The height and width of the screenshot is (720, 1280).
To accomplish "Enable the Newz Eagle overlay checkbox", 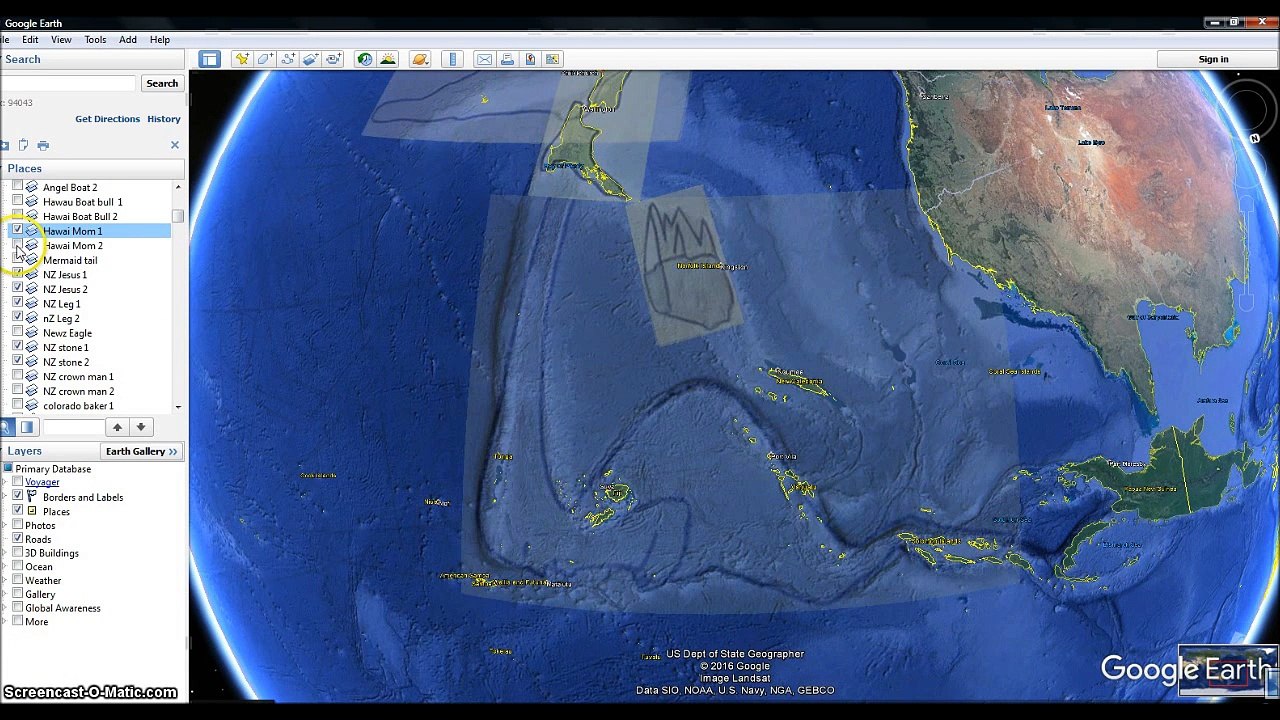I will tap(17, 333).
